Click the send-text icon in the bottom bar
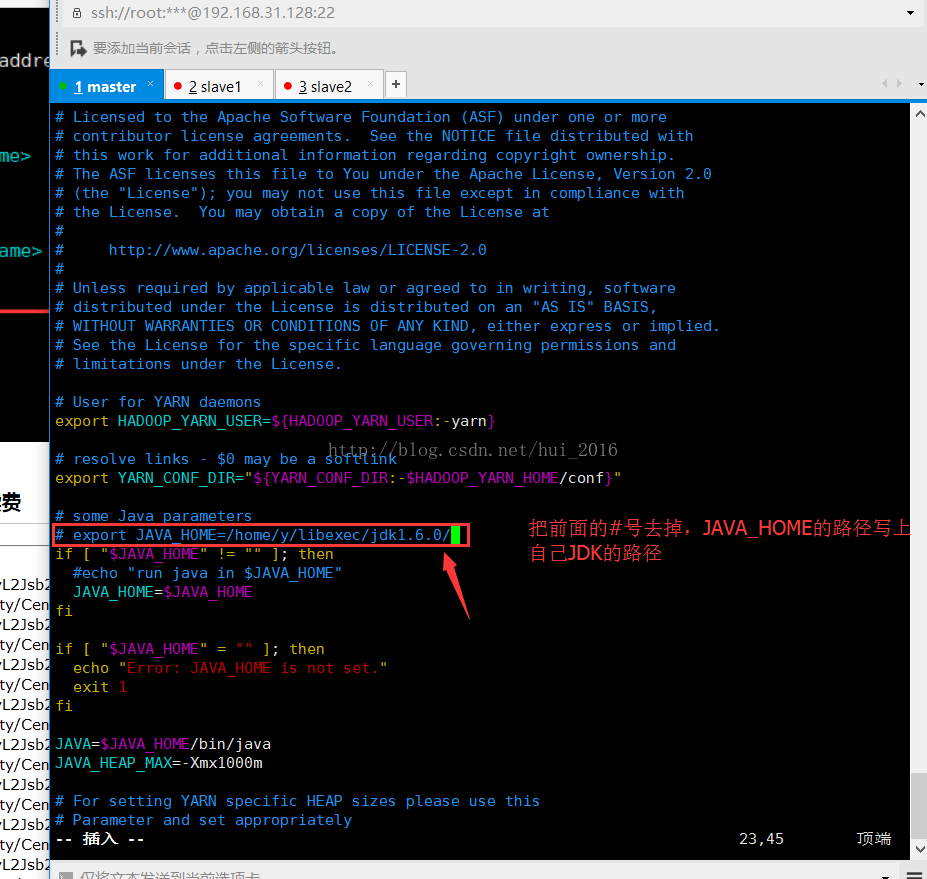927x879 pixels. pyautogui.click(x=66, y=874)
